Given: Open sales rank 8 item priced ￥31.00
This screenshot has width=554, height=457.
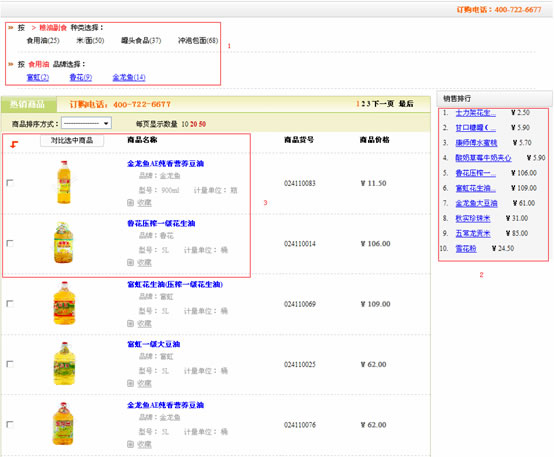Looking at the screenshot, I should pos(473,218).
